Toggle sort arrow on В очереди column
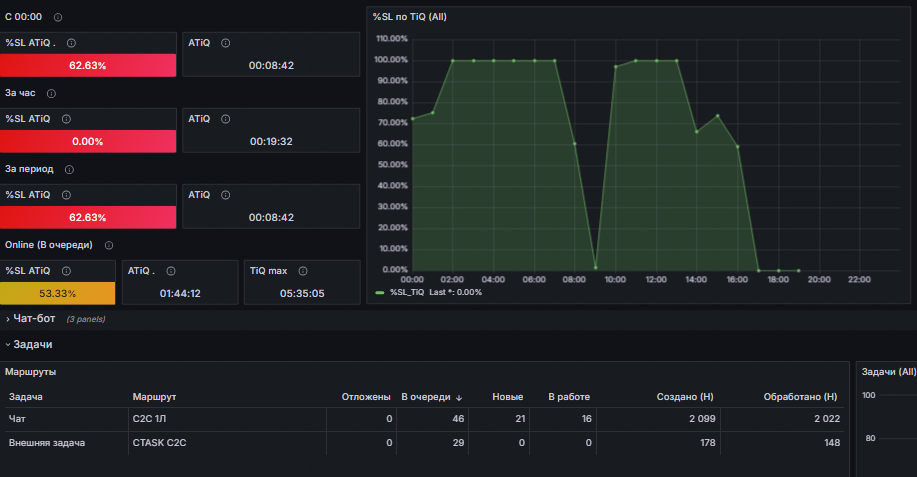The height and width of the screenshot is (477, 917). coord(459,398)
